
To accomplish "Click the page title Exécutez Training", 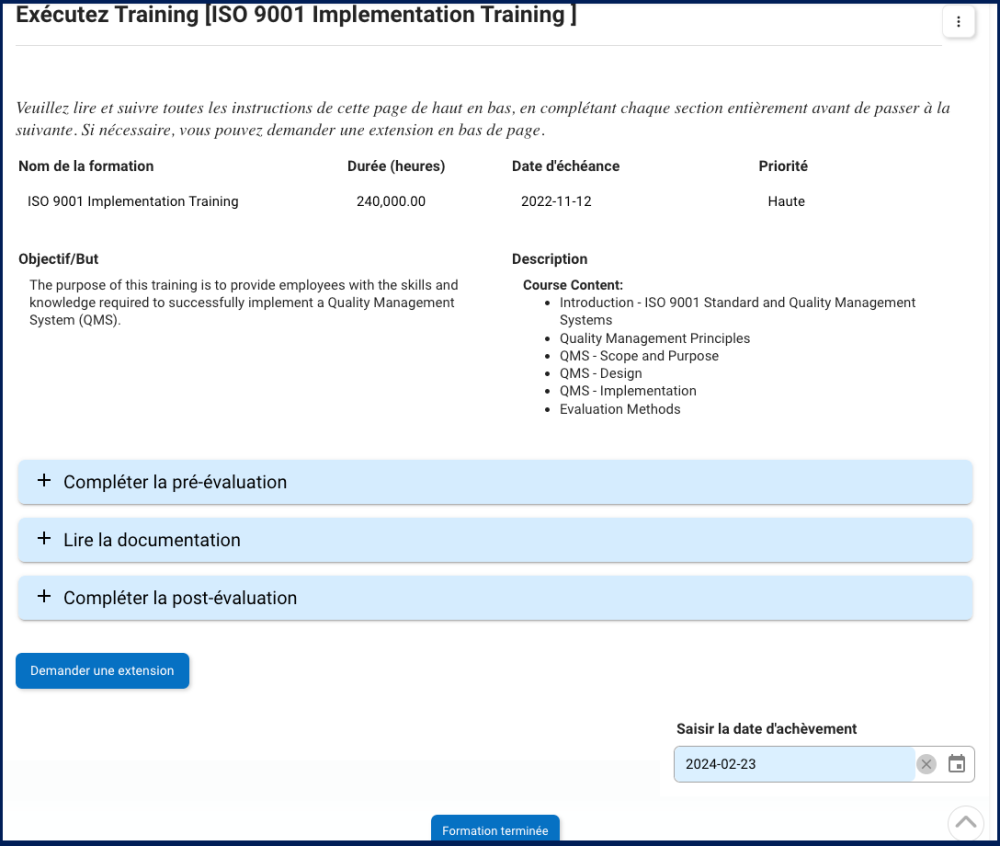I will [x=295, y=15].
